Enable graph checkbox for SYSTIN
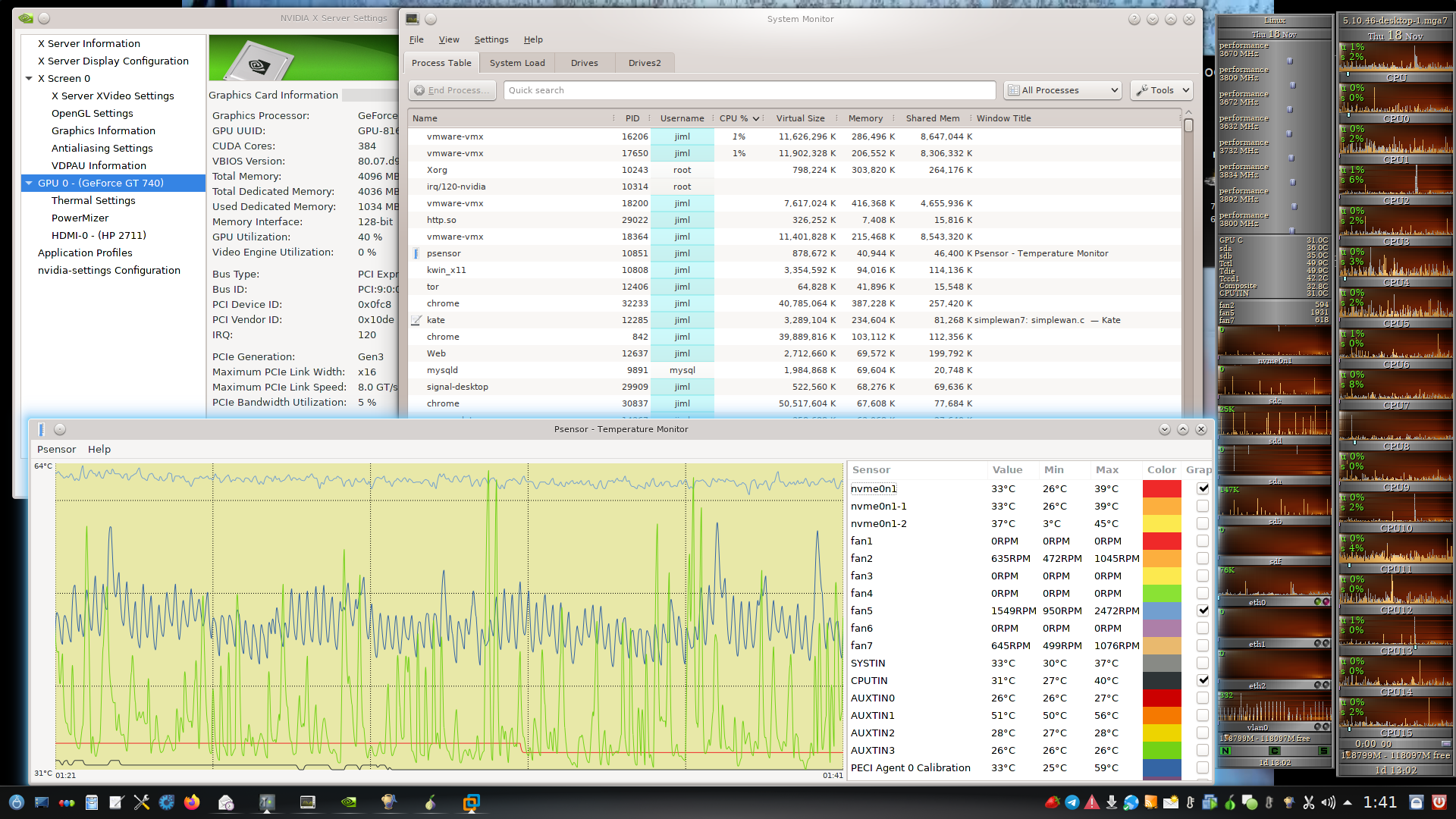Screen dimensions: 1456x819 (x=1203, y=663)
